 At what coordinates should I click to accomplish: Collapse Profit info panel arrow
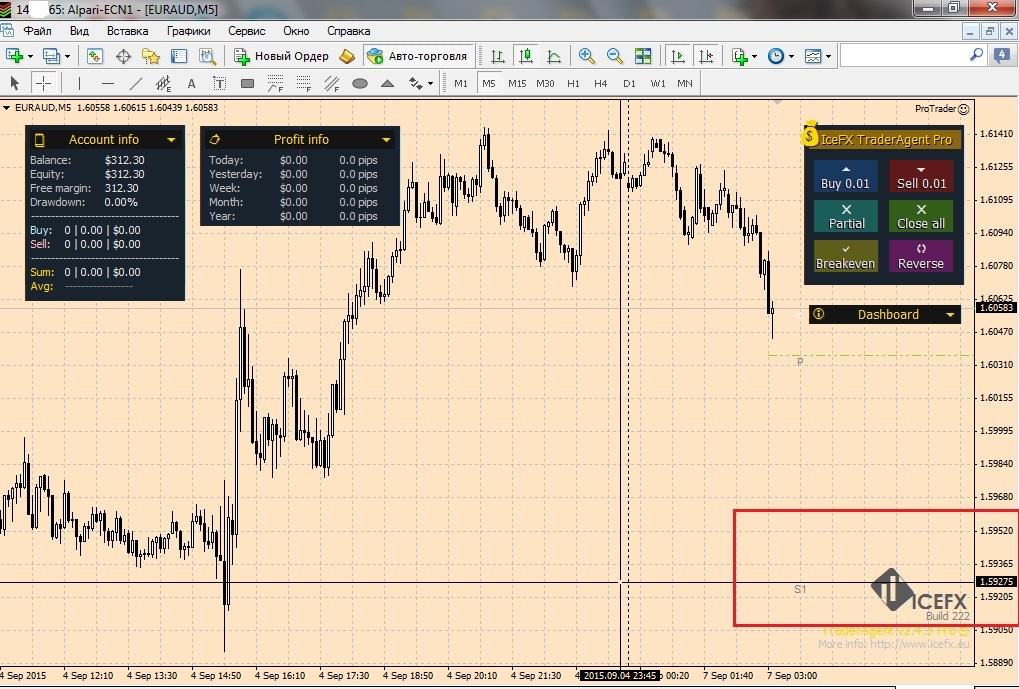coord(386,140)
